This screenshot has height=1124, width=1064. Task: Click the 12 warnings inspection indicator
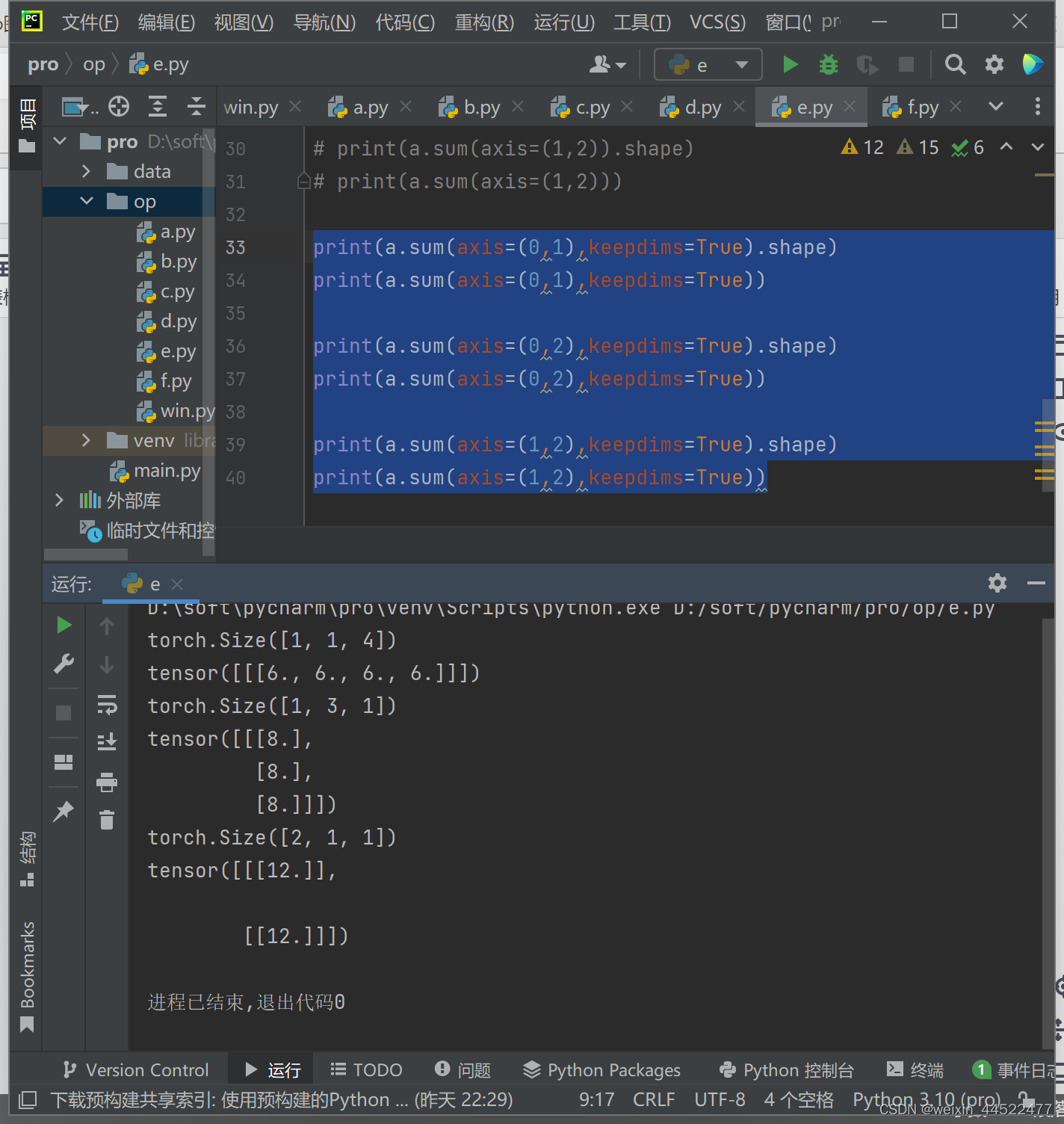[x=863, y=147]
